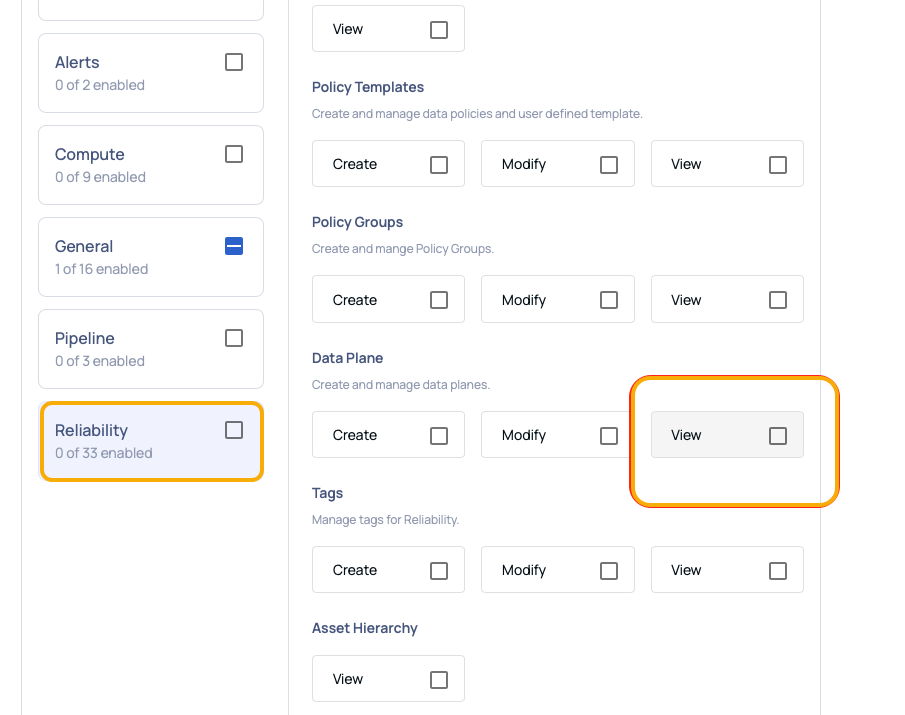The image size is (905, 715).
Task: Check Create under Data Plane
Action: (439, 436)
